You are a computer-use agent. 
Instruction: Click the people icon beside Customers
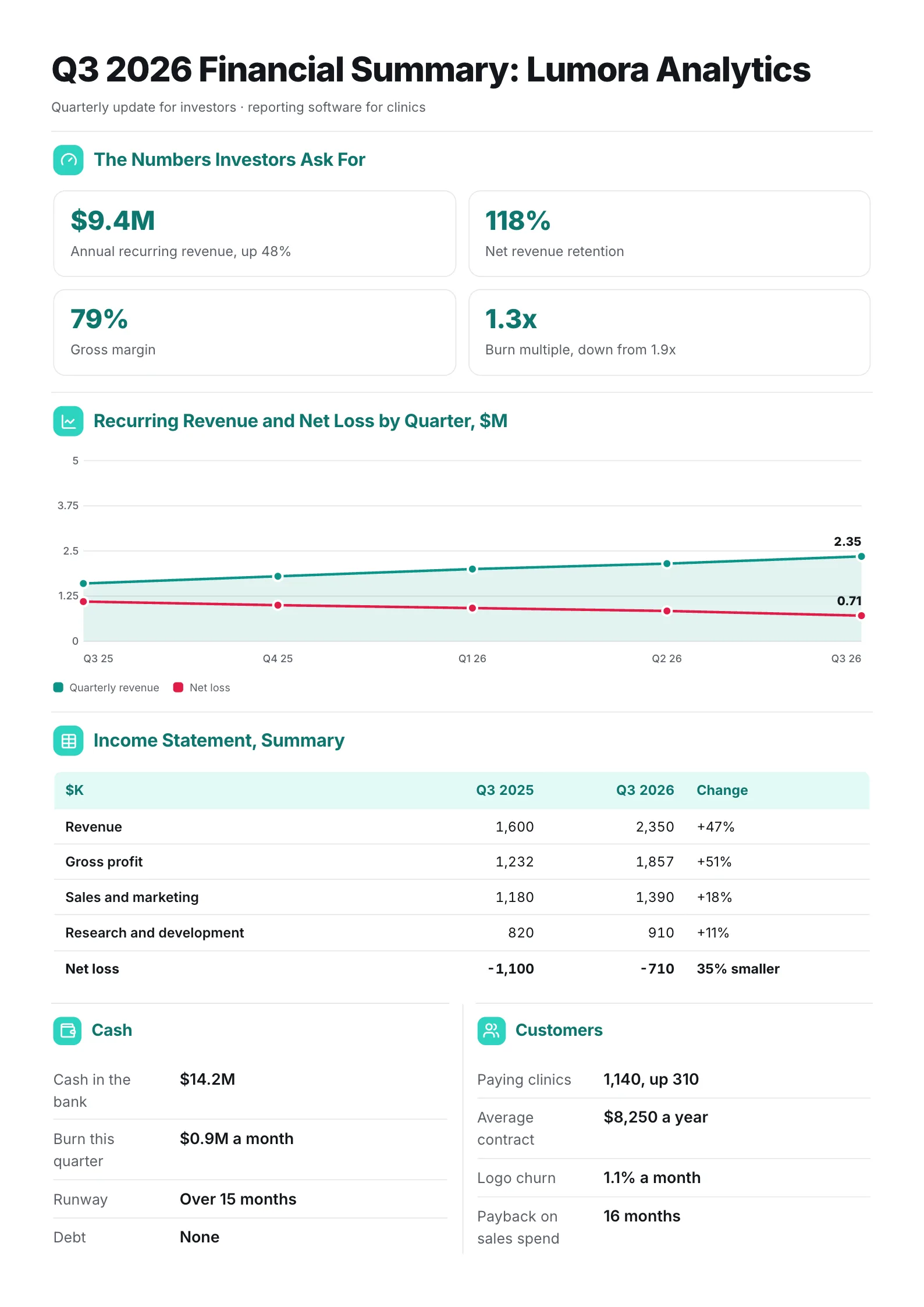click(492, 1031)
